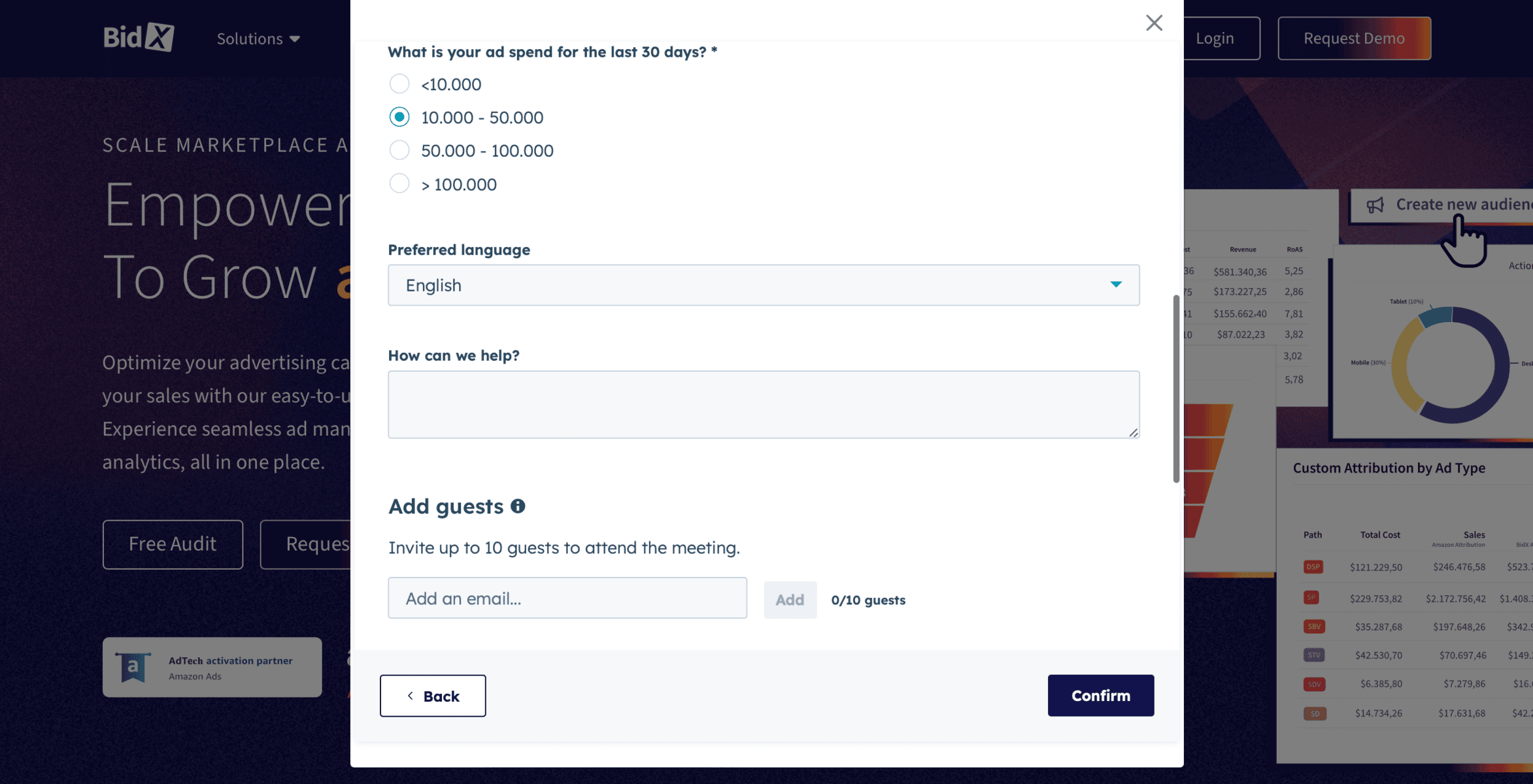Image resolution: width=1533 pixels, height=784 pixels.
Task: Click the BidX logo
Action: pos(139,37)
